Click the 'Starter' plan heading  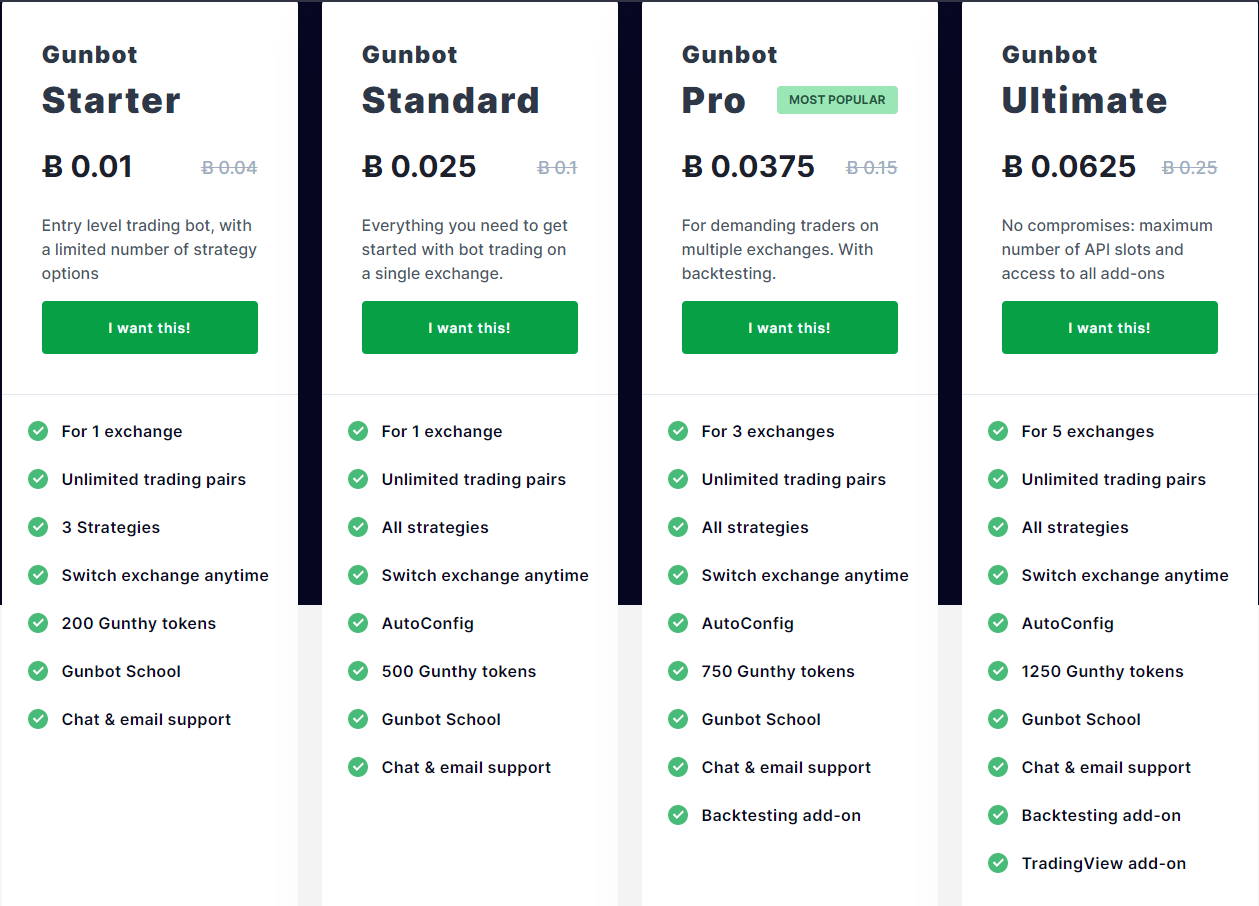(x=111, y=100)
